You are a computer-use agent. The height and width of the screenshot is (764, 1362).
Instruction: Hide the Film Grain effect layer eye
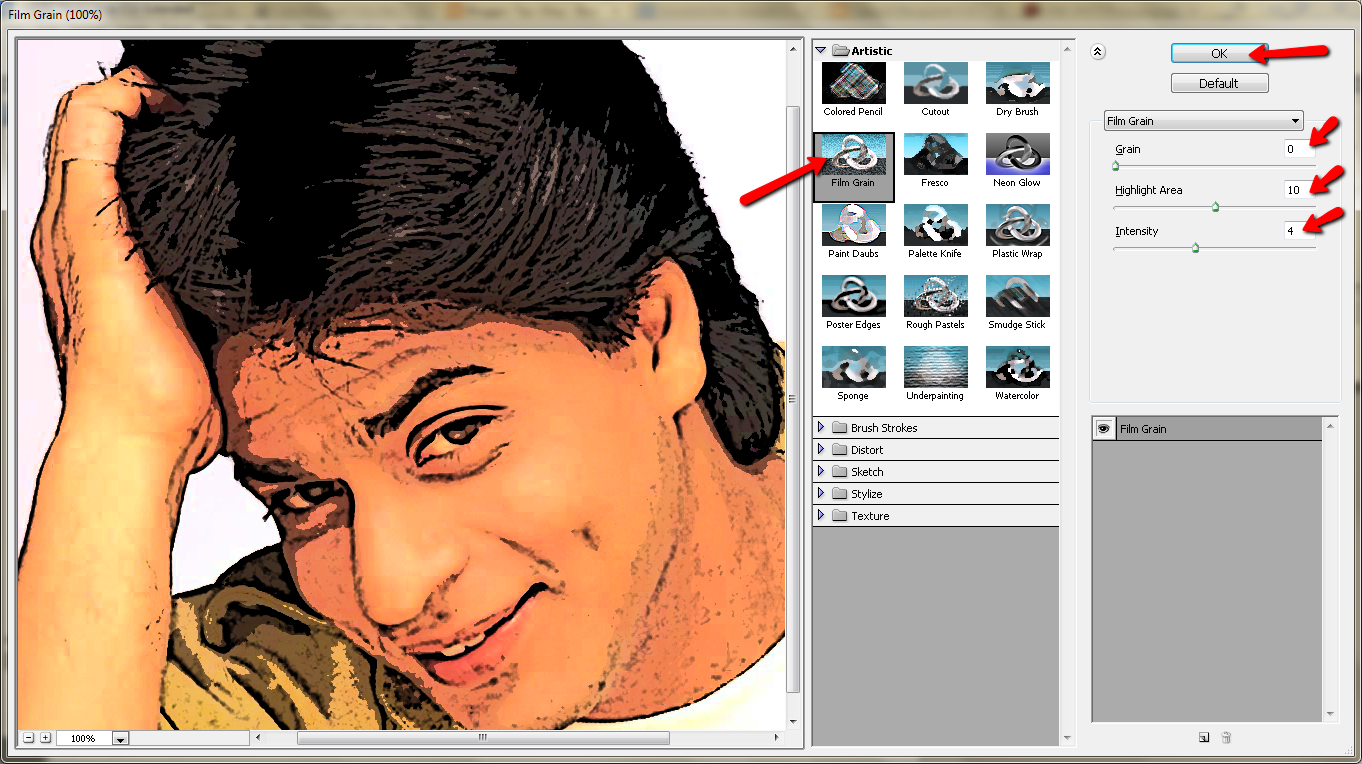1104,428
